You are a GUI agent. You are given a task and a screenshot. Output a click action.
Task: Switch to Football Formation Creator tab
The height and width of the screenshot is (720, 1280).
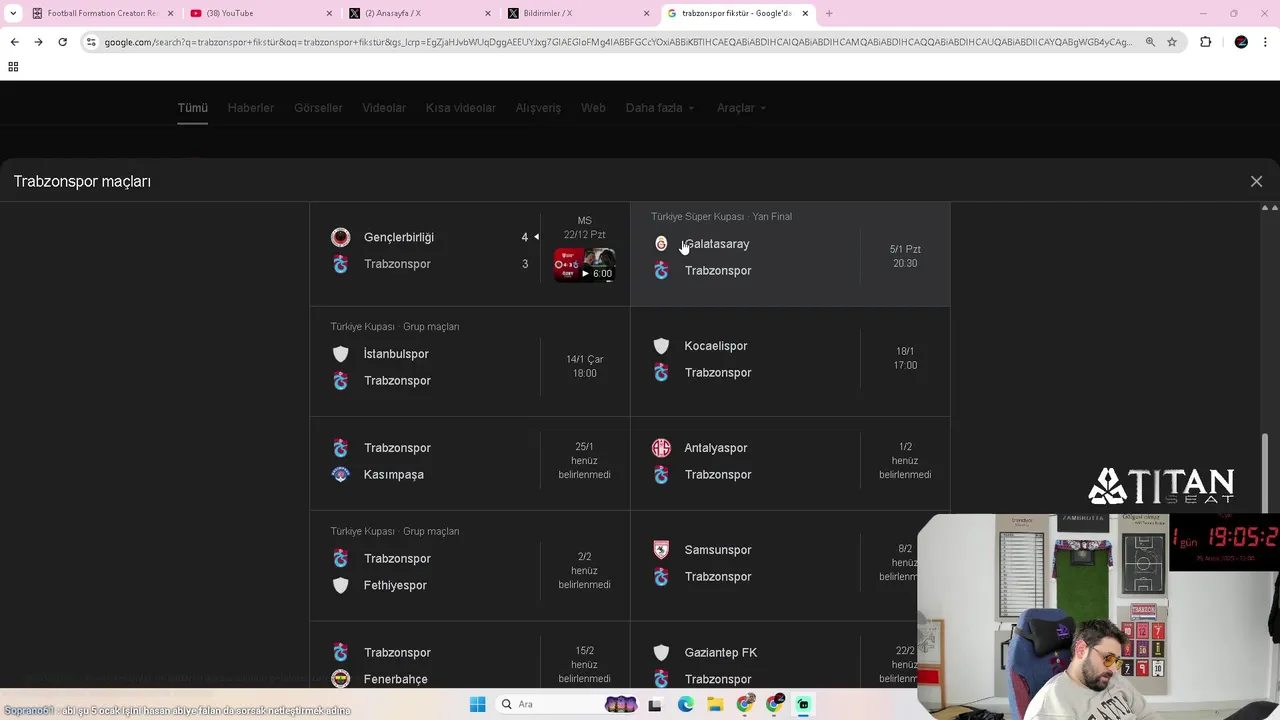(102, 13)
